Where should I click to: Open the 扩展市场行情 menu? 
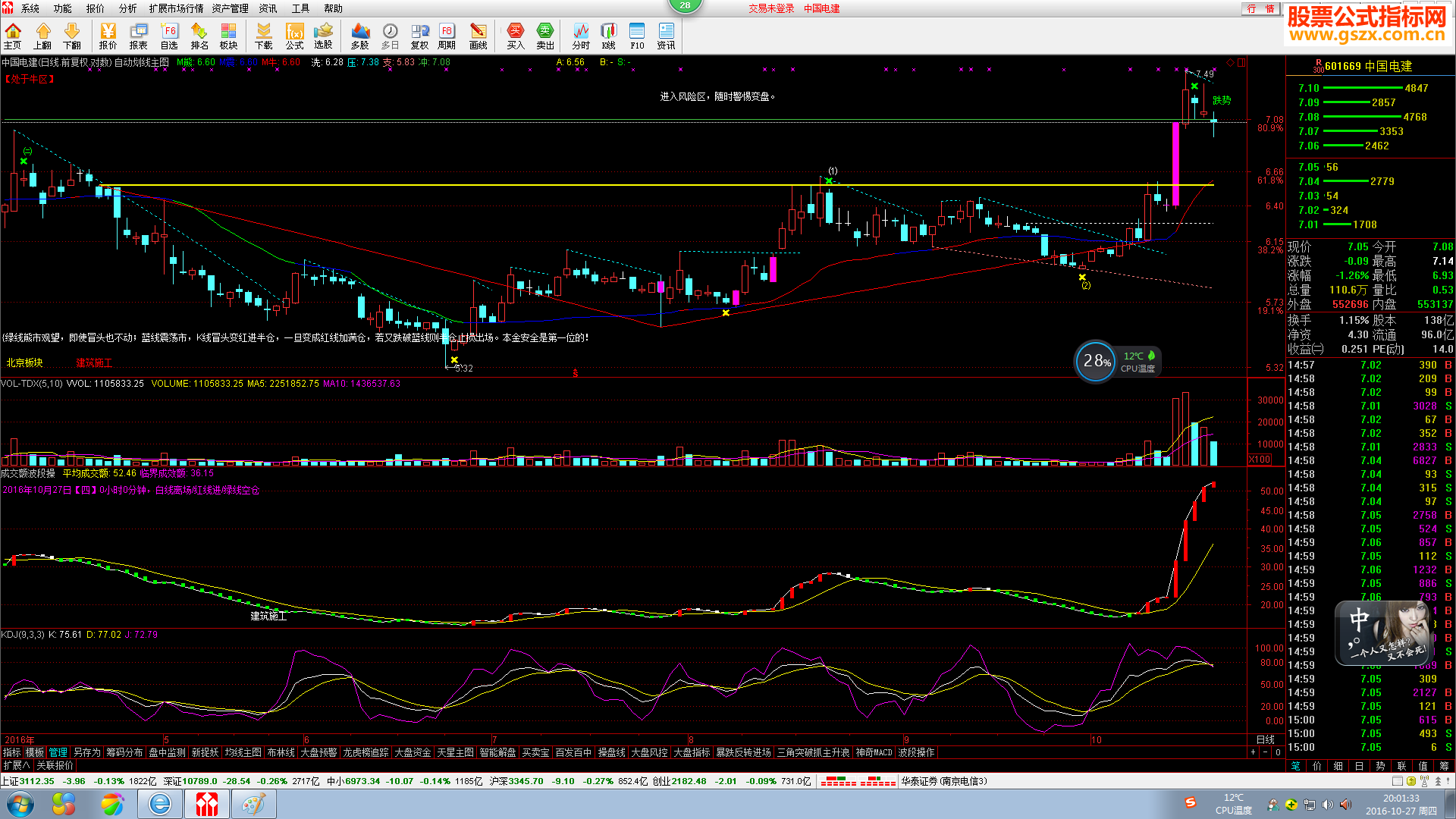point(176,8)
